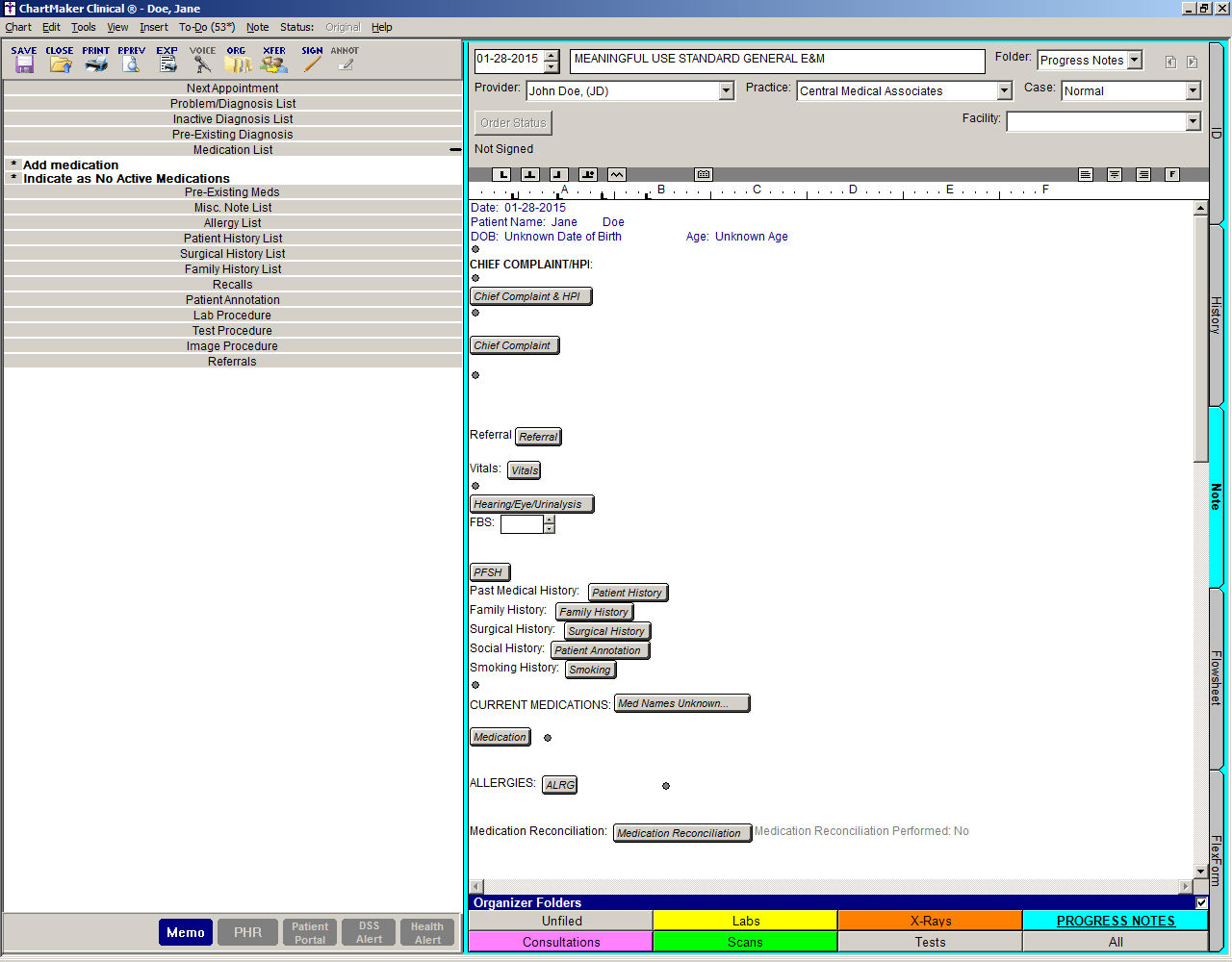Click the note vertical scrollbar down arrow
The width and height of the screenshot is (1232, 962).
1200,872
